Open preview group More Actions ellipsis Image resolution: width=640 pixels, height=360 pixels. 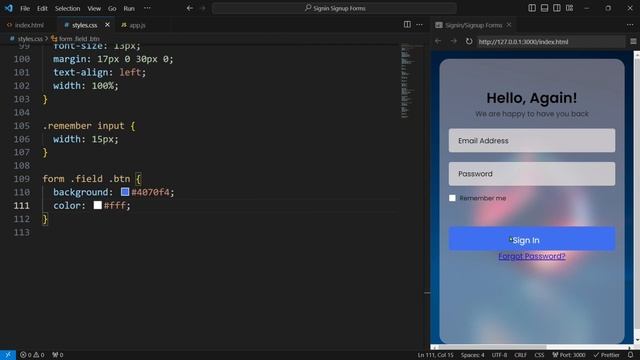click(x=630, y=24)
